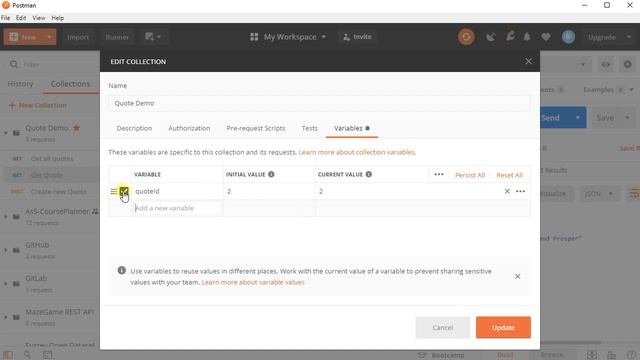Open the wrench settings icon
This screenshot has height=360, width=640.
510,37
